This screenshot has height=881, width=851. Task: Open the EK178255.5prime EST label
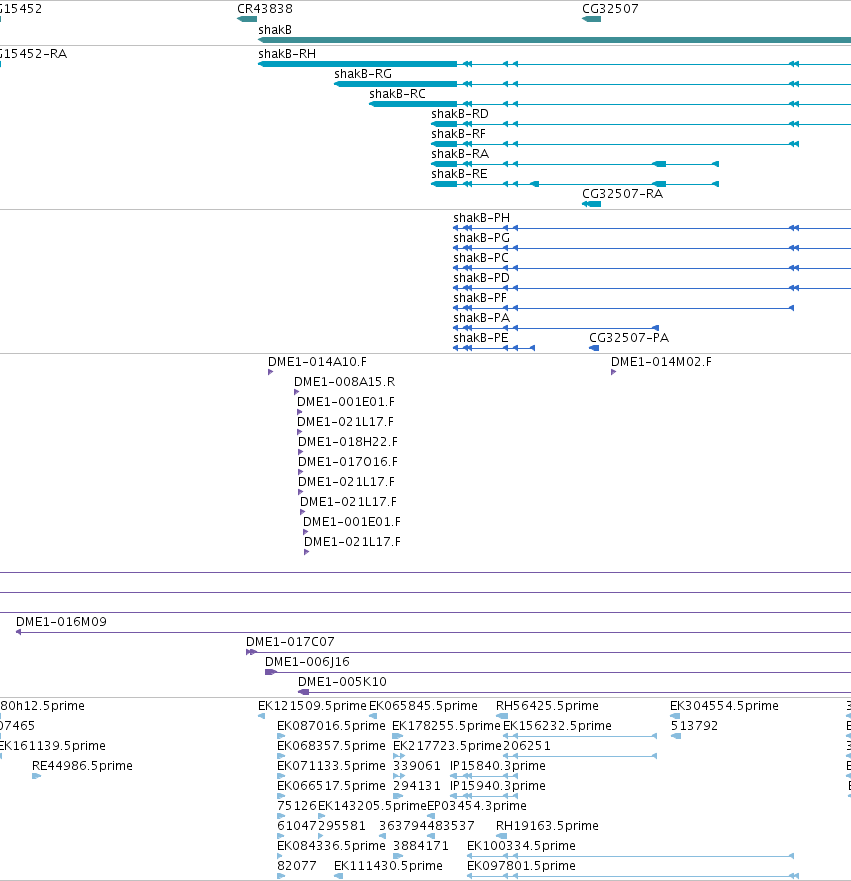click(x=446, y=726)
